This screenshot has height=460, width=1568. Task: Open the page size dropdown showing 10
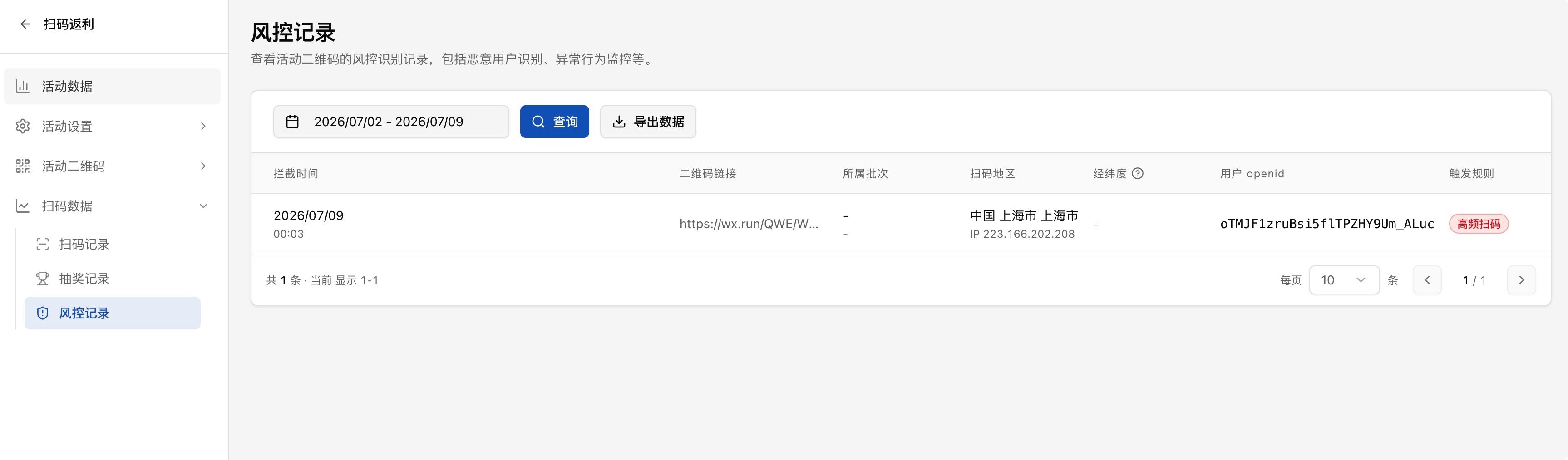pos(1344,280)
